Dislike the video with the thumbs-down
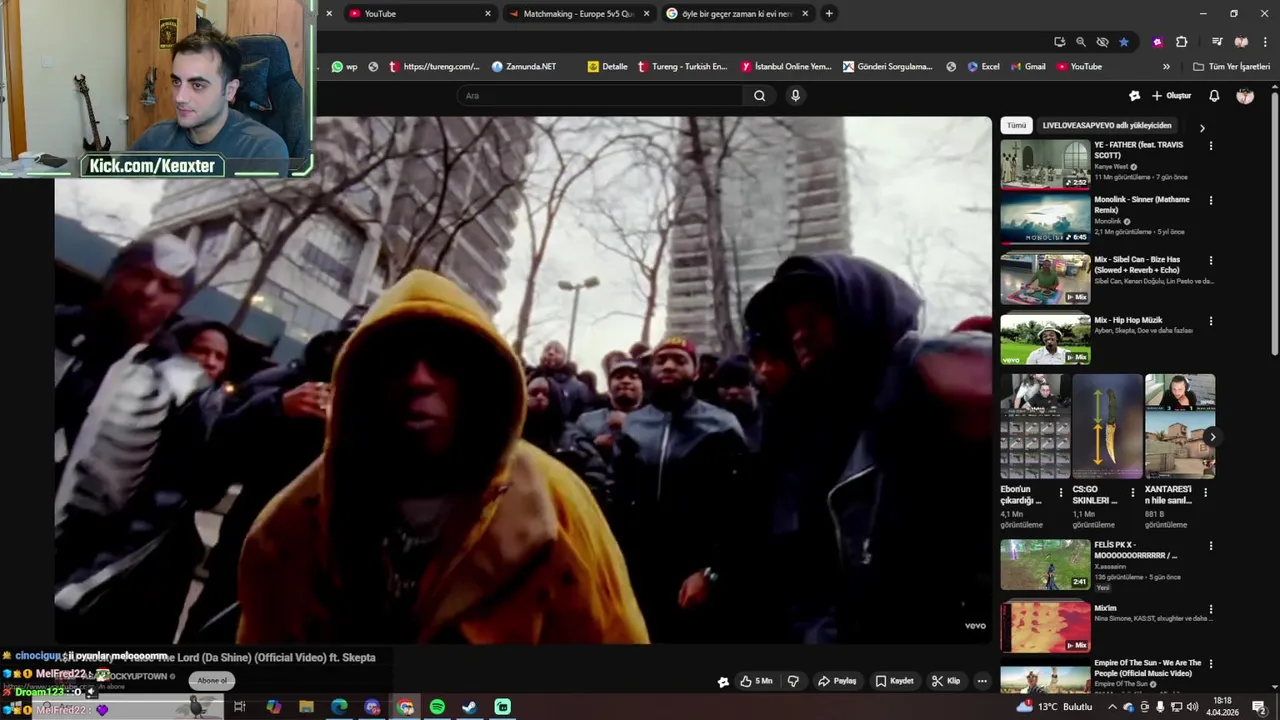This screenshot has width=1280, height=720. coord(793,681)
